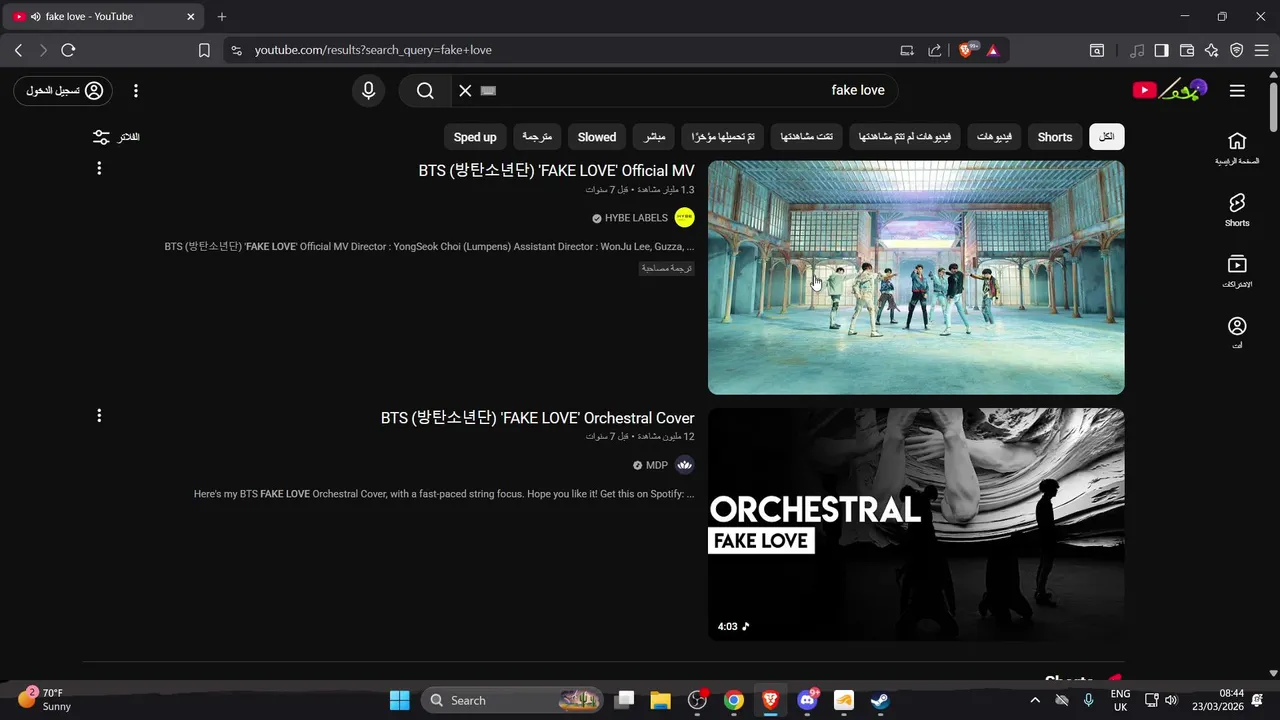Open the Brave VPN shield icon
1280x720 pixels.
[x=1237, y=50]
